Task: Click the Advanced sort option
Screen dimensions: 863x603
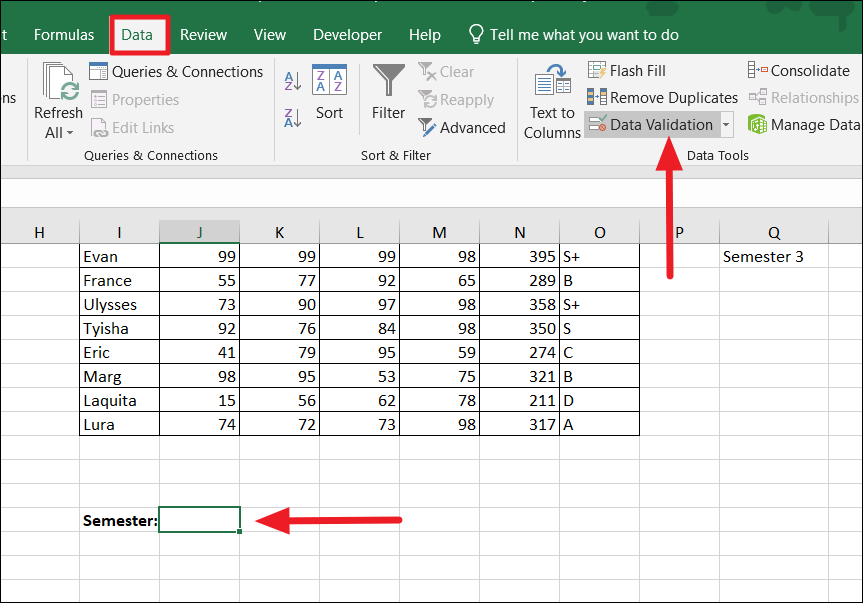Action: point(463,127)
